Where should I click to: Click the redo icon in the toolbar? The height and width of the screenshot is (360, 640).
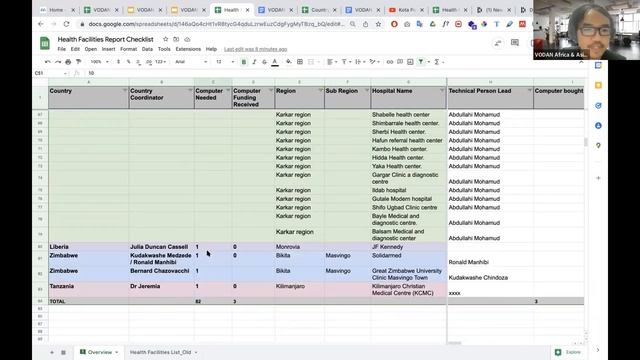pyautogui.click(x=58, y=62)
